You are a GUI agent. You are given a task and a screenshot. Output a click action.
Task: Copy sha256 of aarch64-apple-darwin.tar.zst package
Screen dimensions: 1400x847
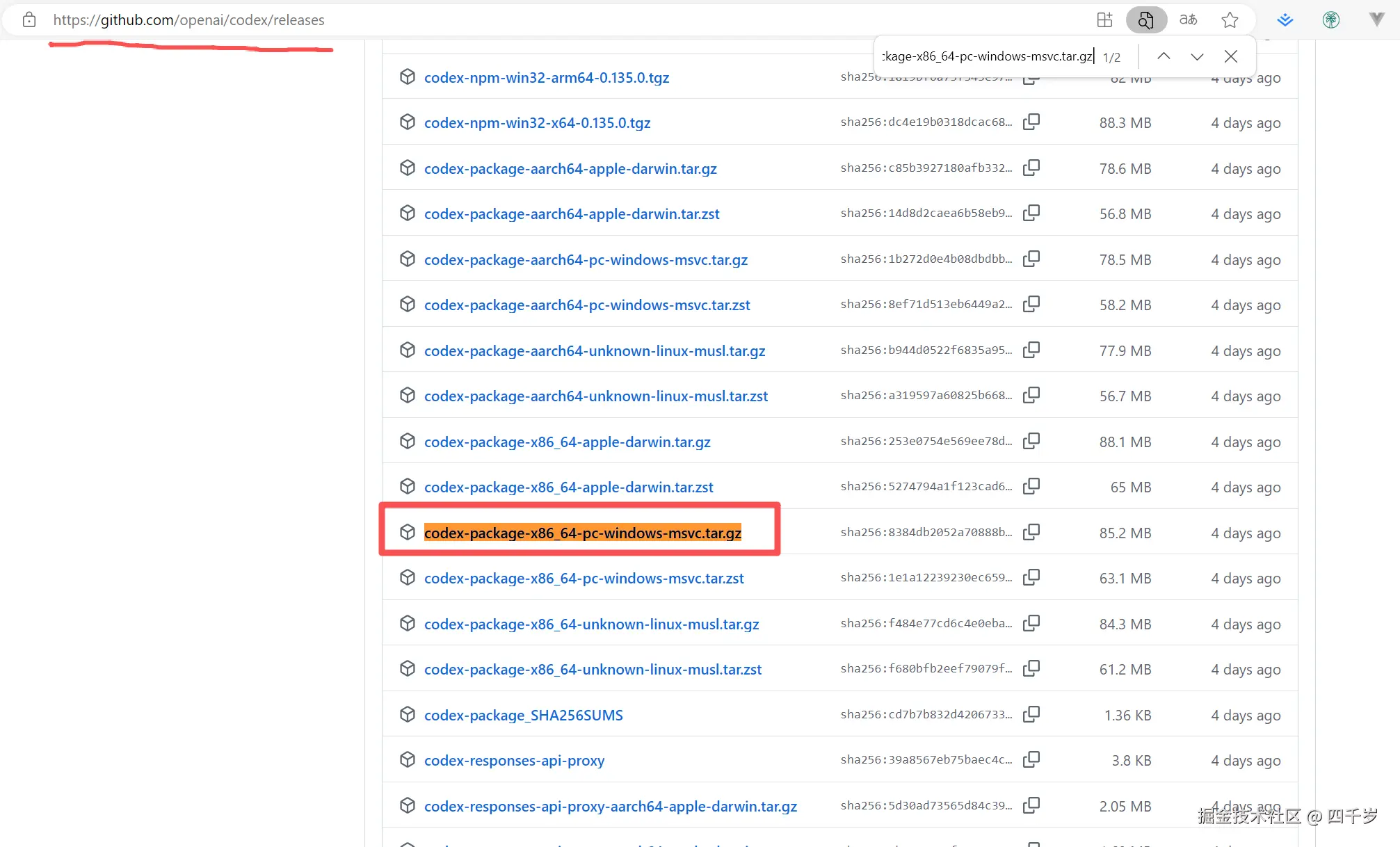point(1031,213)
